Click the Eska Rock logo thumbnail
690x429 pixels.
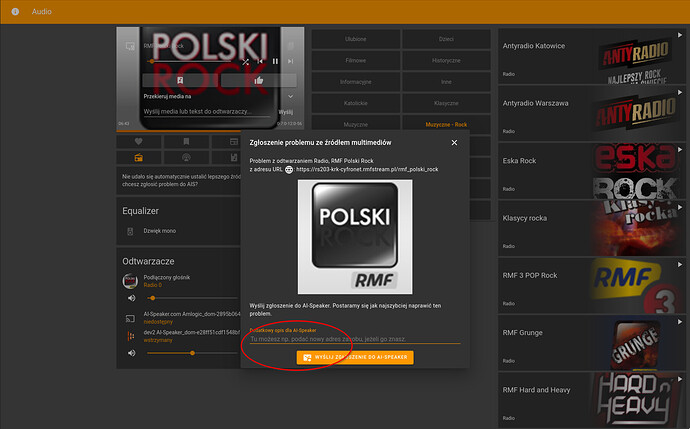pyautogui.click(x=636, y=171)
